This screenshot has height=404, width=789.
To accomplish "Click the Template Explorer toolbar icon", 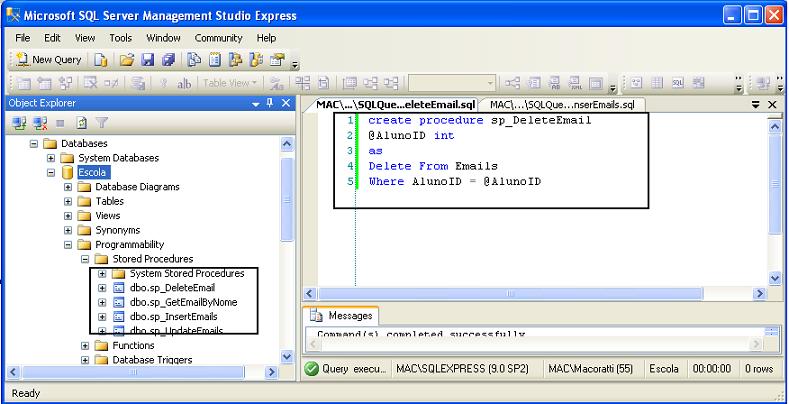I will click(257, 60).
